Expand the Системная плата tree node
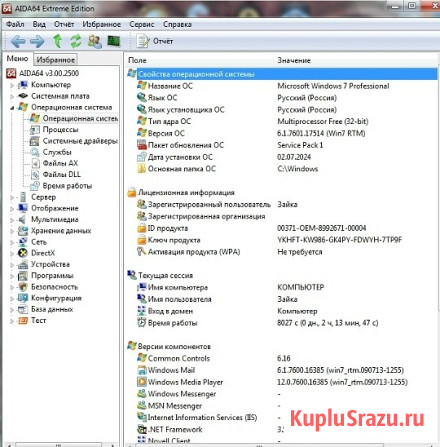 (12, 97)
